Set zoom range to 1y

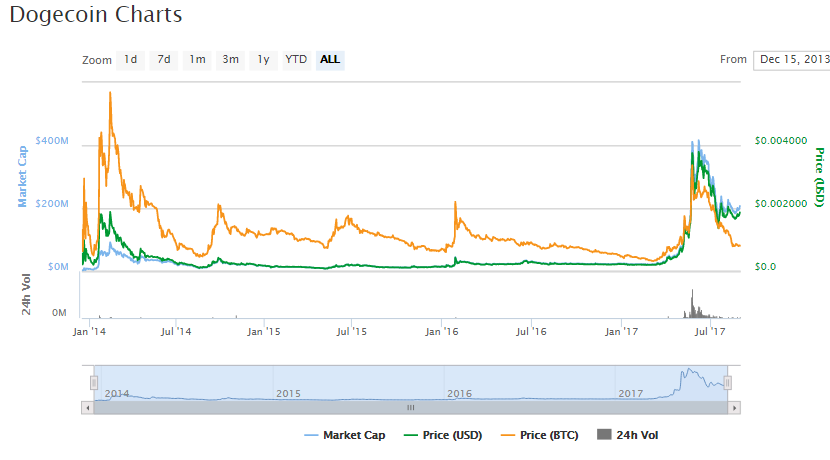[264, 60]
